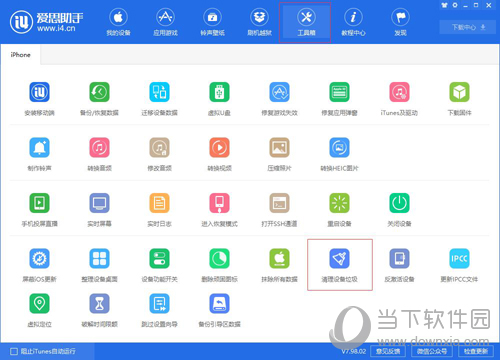This screenshot has width=500, height=360.
Task: Open the iTunes及驱动 iTunes and drivers tool
Action: click(x=399, y=99)
